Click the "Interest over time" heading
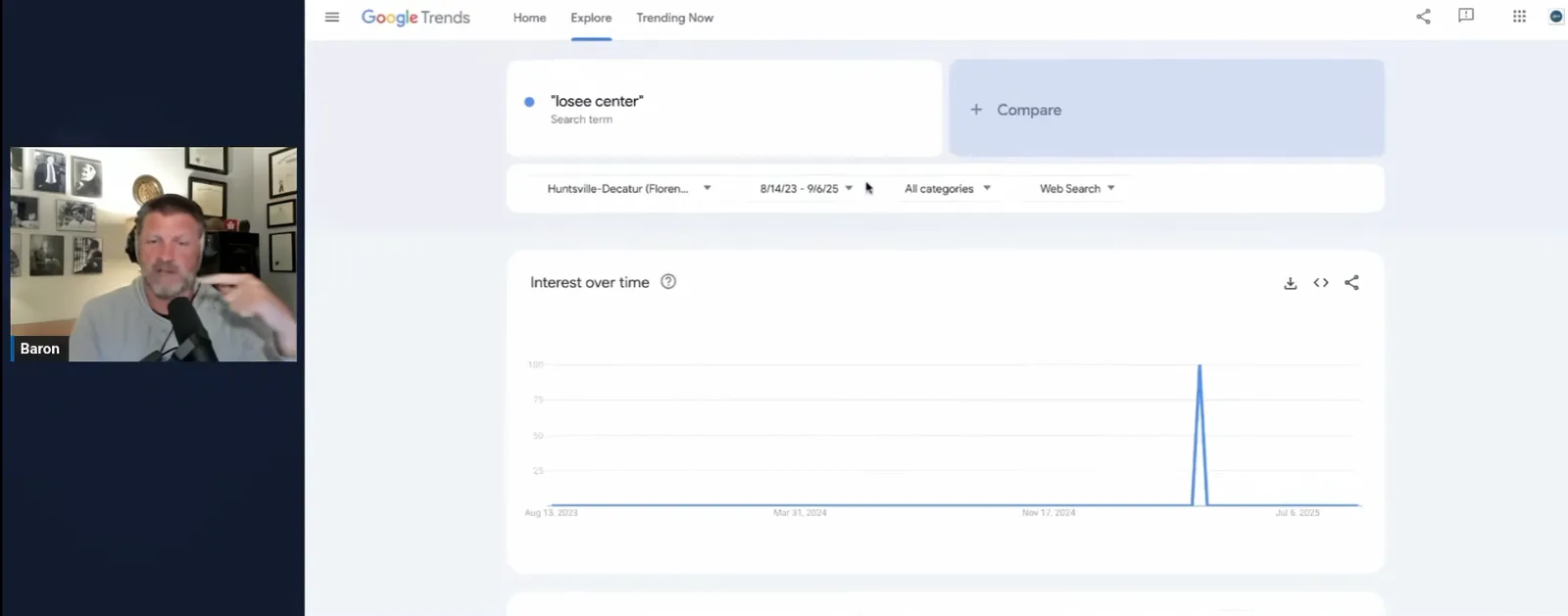This screenshot has width=1568, height=616. coord(590,282)
